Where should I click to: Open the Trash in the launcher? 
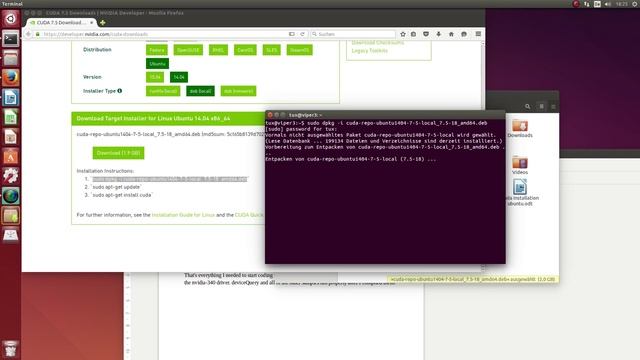coord(10,349)
